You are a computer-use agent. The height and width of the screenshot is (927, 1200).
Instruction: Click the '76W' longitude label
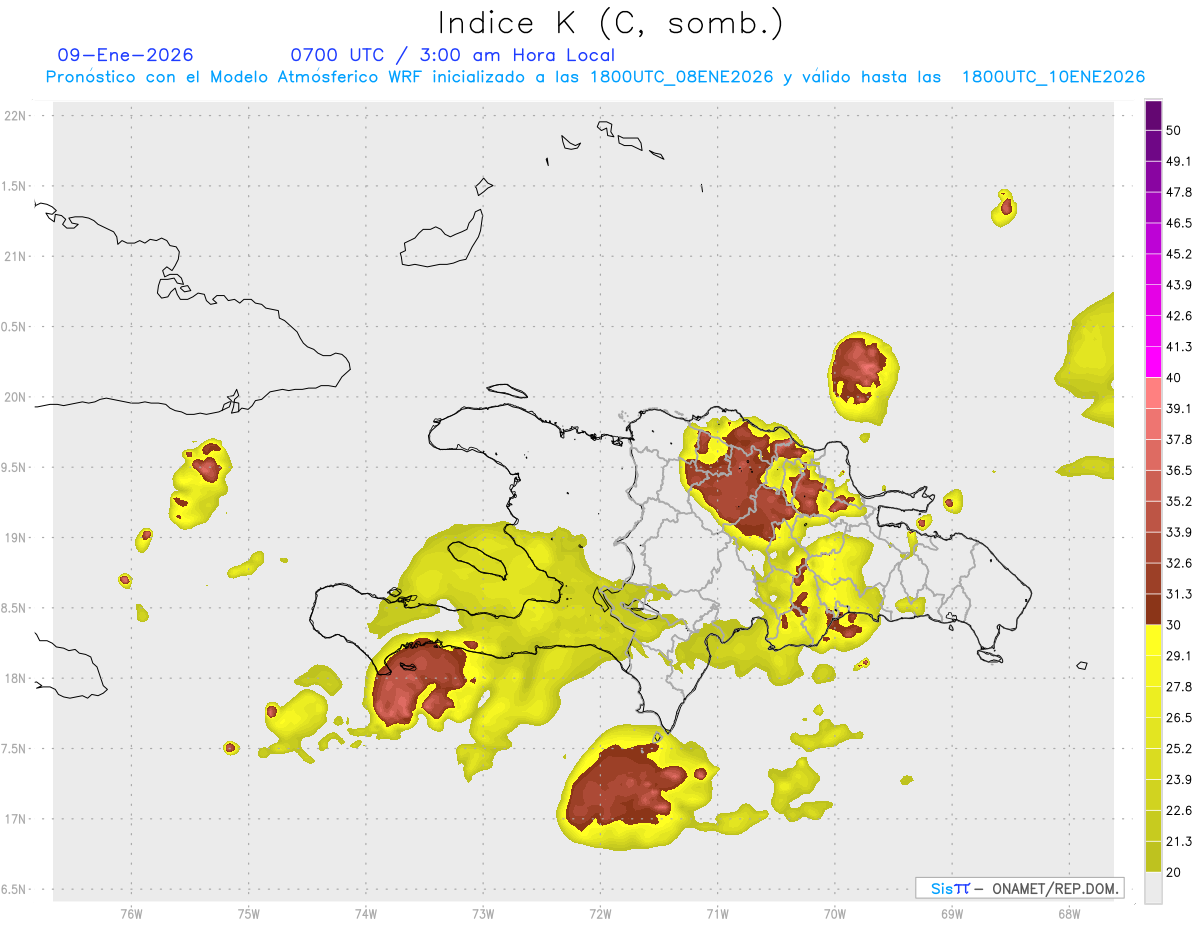pyautogui.click(x=131, y=913)
